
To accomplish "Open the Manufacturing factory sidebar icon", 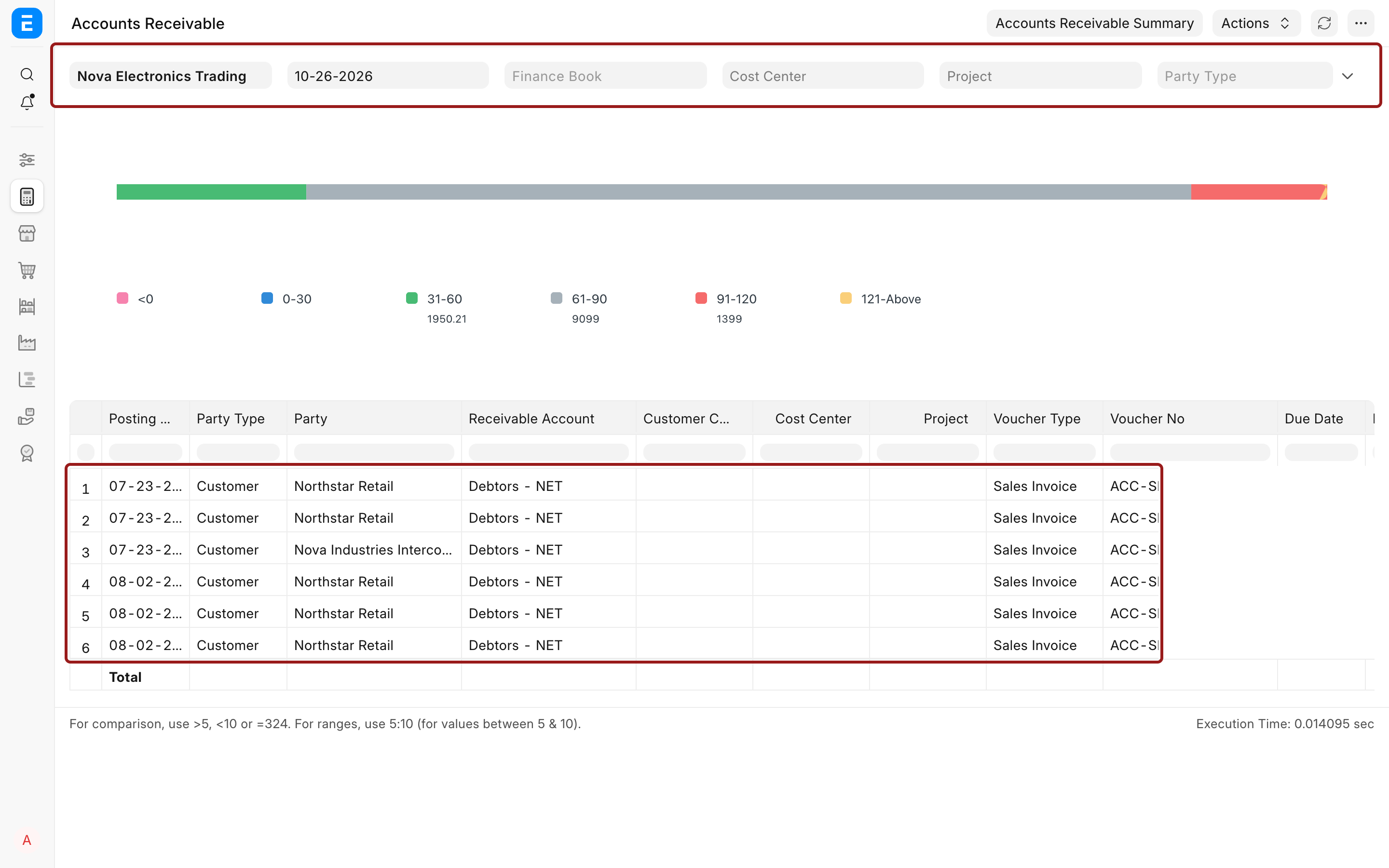I will pyautogui.click(x=27, y=343).
